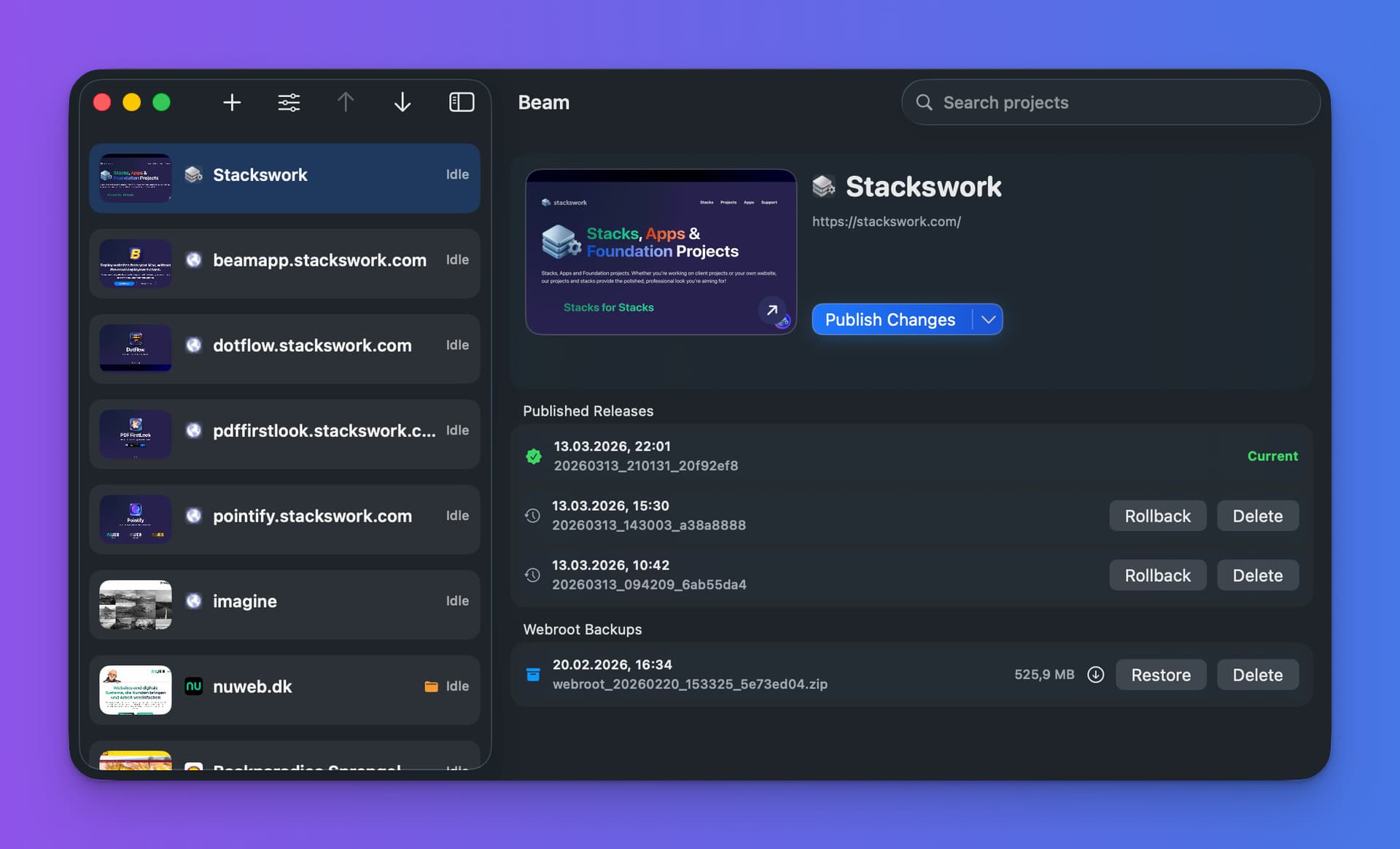Click the Stackswork website preview thumbnail
Viewport: 1400px width, 849px height.
pos(660,252)
